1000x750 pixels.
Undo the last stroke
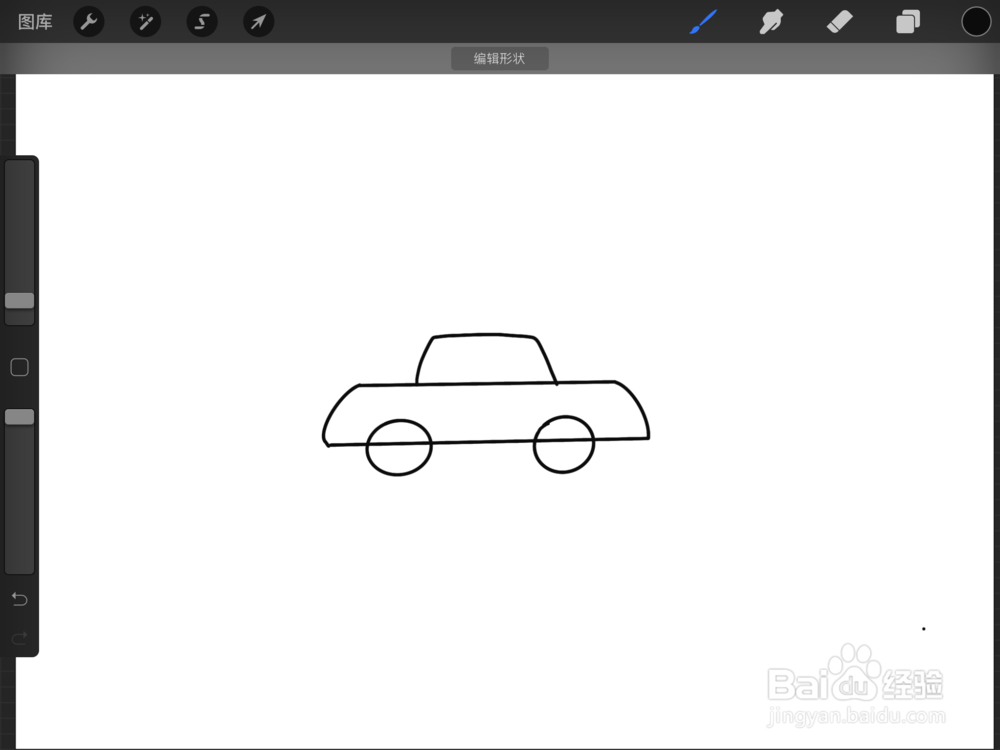coord(20,599)
